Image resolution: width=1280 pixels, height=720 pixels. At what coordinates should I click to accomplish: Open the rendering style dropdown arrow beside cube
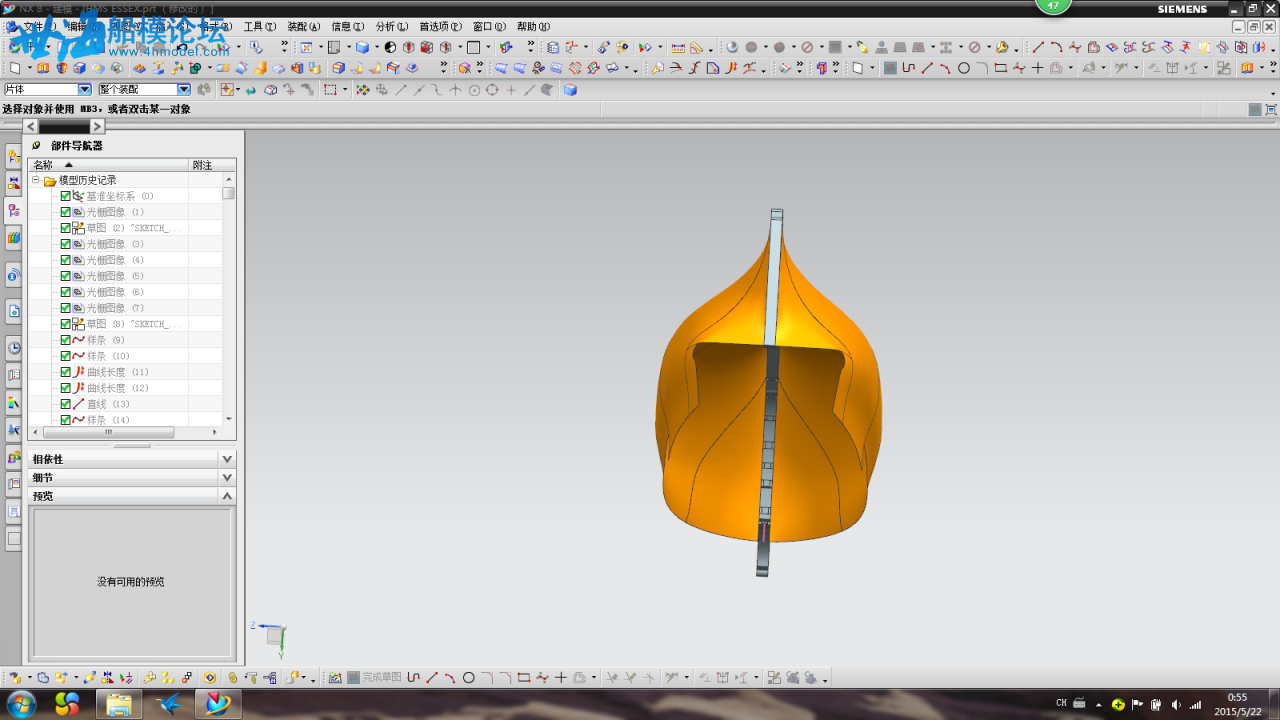pyautogui.click(x=377, y=48)
